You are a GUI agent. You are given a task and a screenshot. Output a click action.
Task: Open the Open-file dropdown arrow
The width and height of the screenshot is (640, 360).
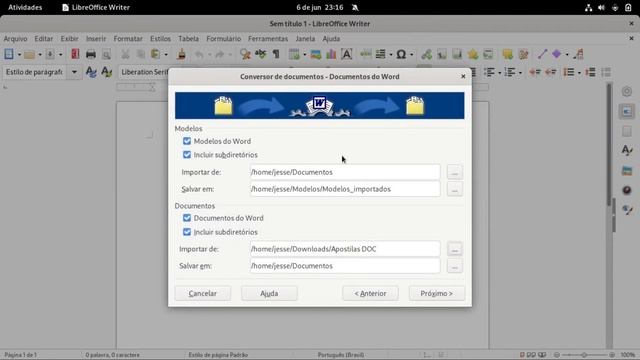point(40,54)
